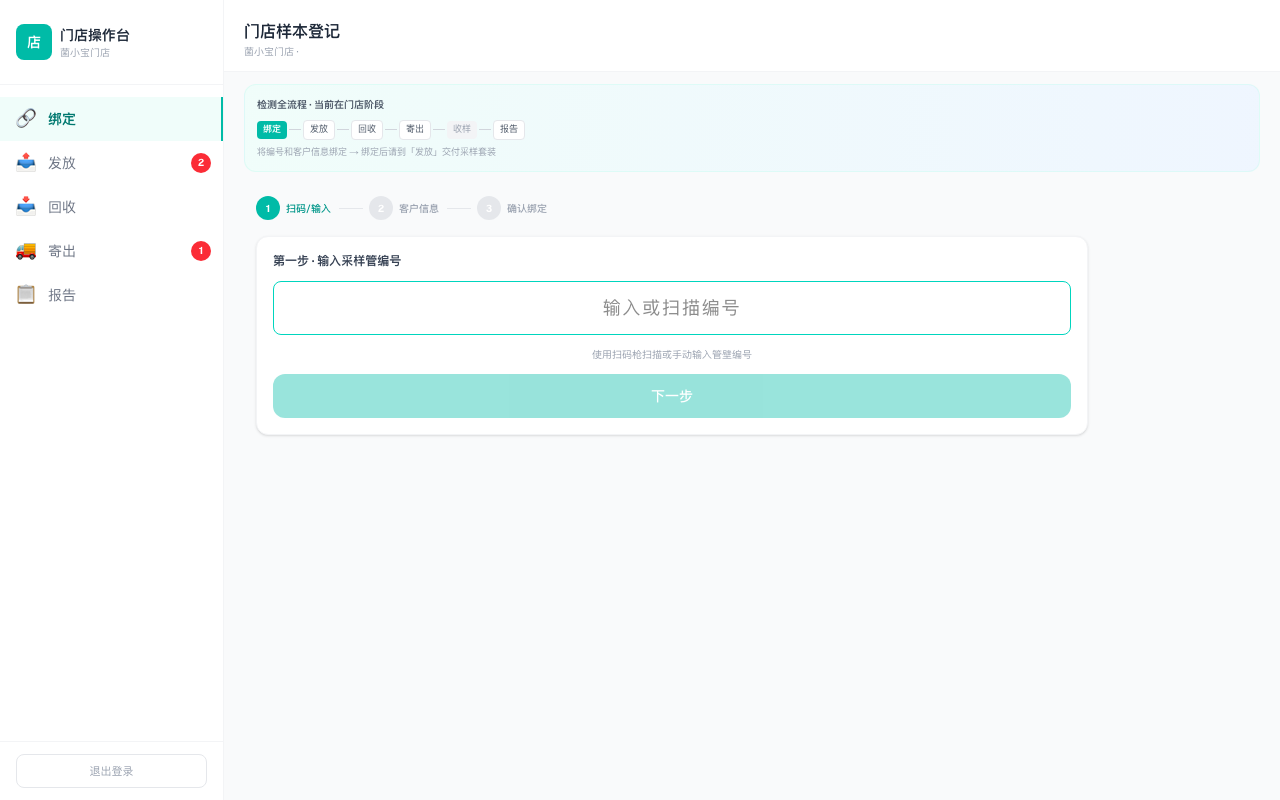Click the red badge 1 on 寄出
Viewport: 1280px width, 800px height.
point(201,251)
